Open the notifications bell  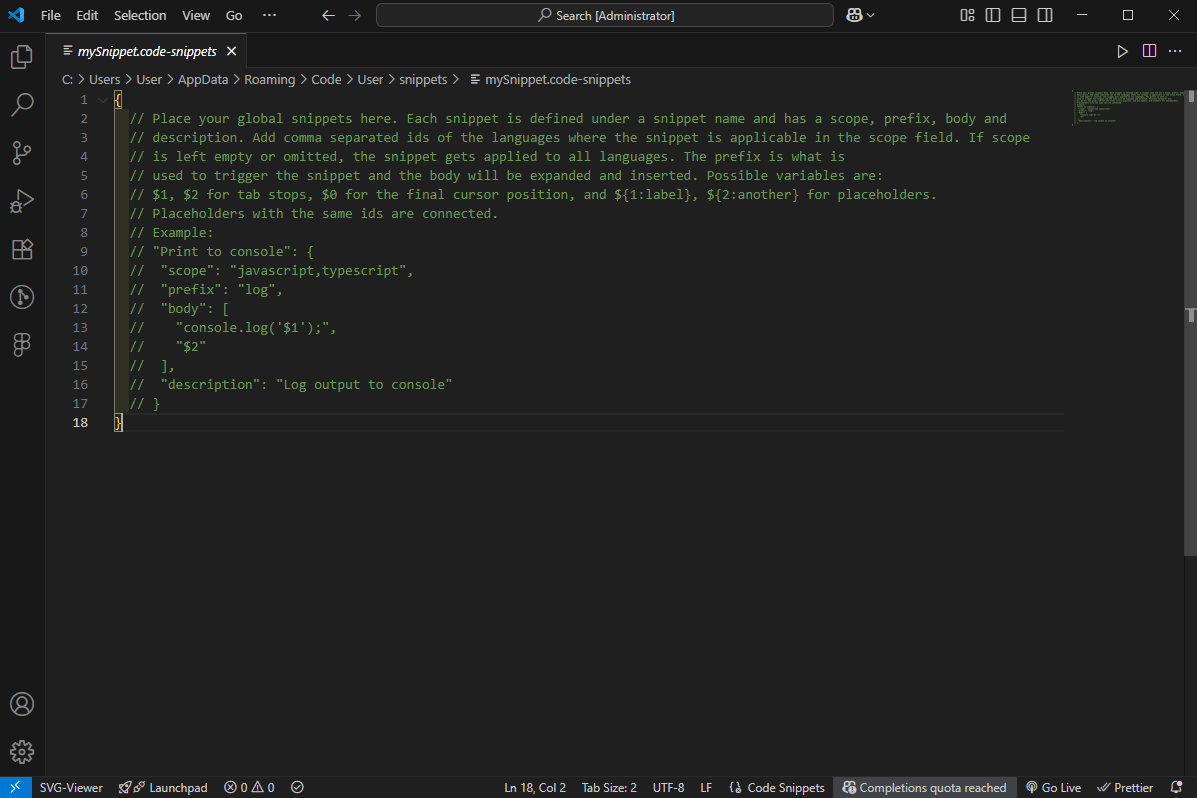[x=1176, y=787]
